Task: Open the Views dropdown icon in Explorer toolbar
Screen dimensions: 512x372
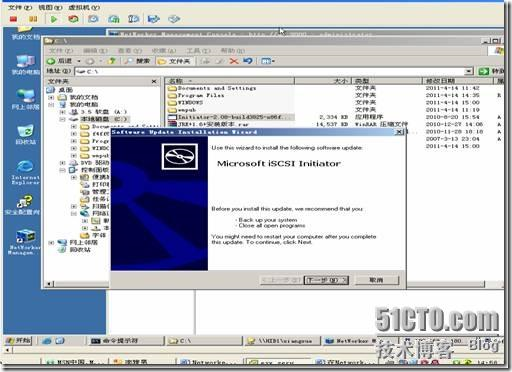Action: tap(268, 61)
